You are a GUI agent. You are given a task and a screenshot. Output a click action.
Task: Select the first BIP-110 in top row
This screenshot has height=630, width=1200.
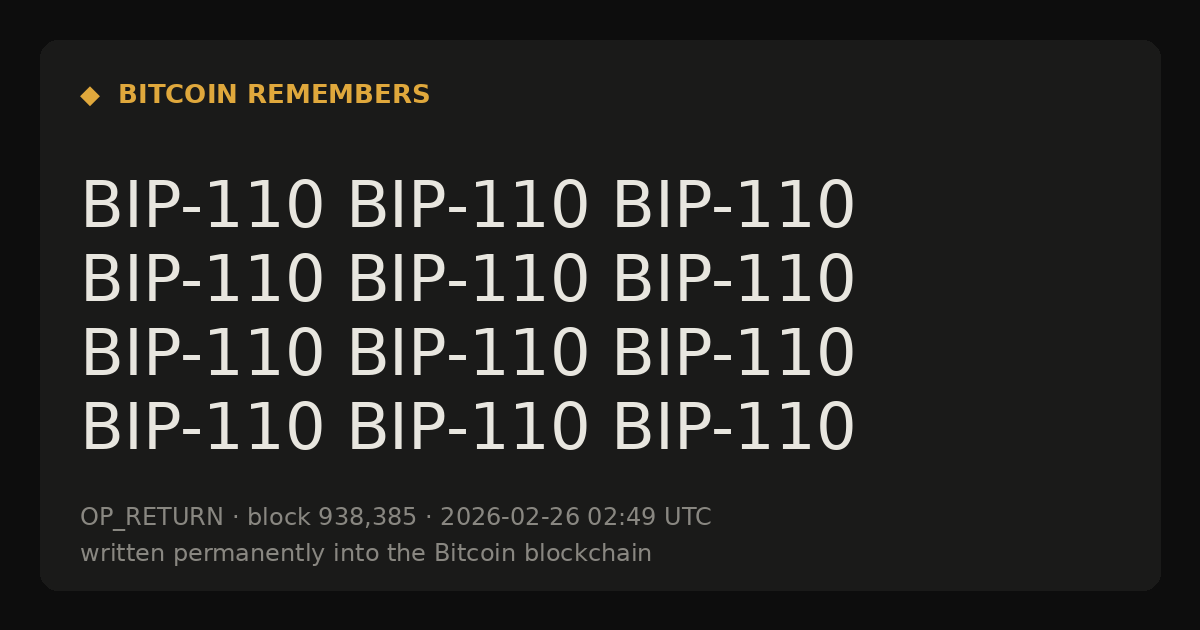202,207
